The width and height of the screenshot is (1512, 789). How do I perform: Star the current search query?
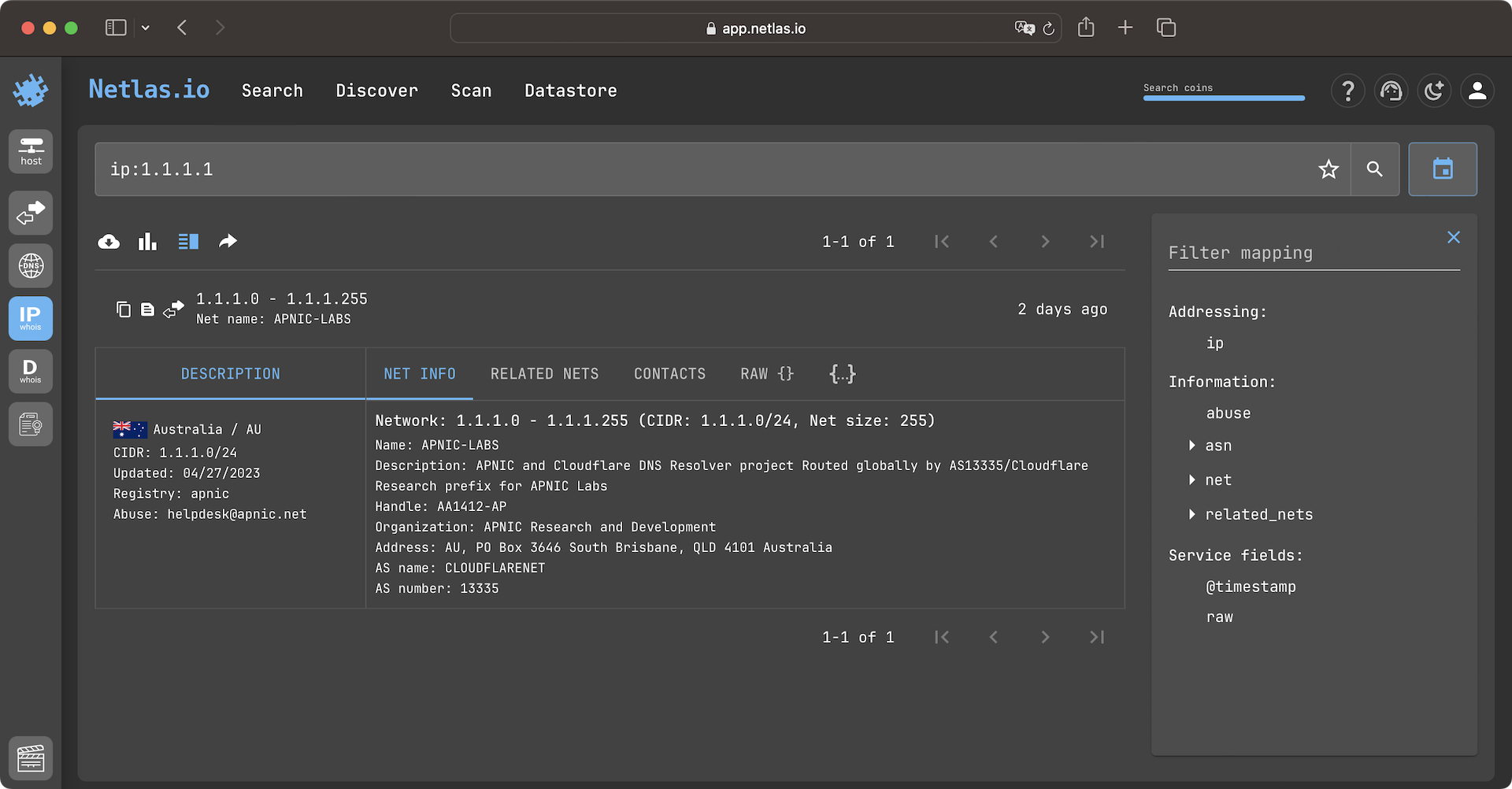(1329, 169)
